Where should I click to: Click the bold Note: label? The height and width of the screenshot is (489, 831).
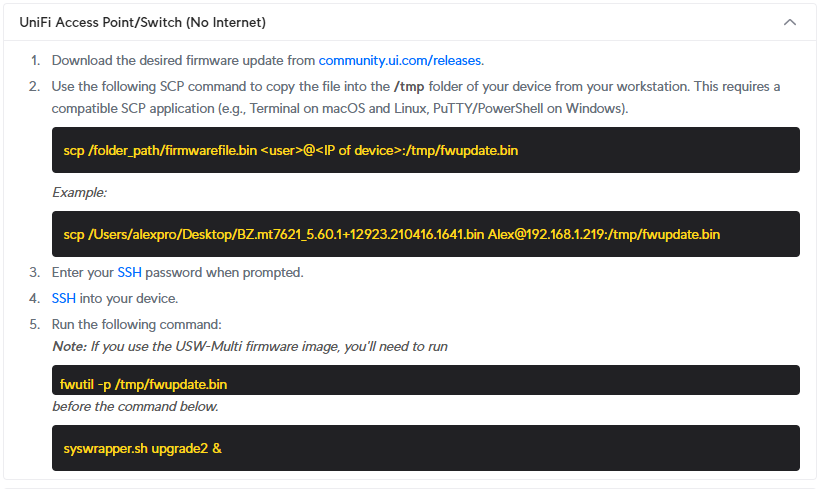point(69,346)
